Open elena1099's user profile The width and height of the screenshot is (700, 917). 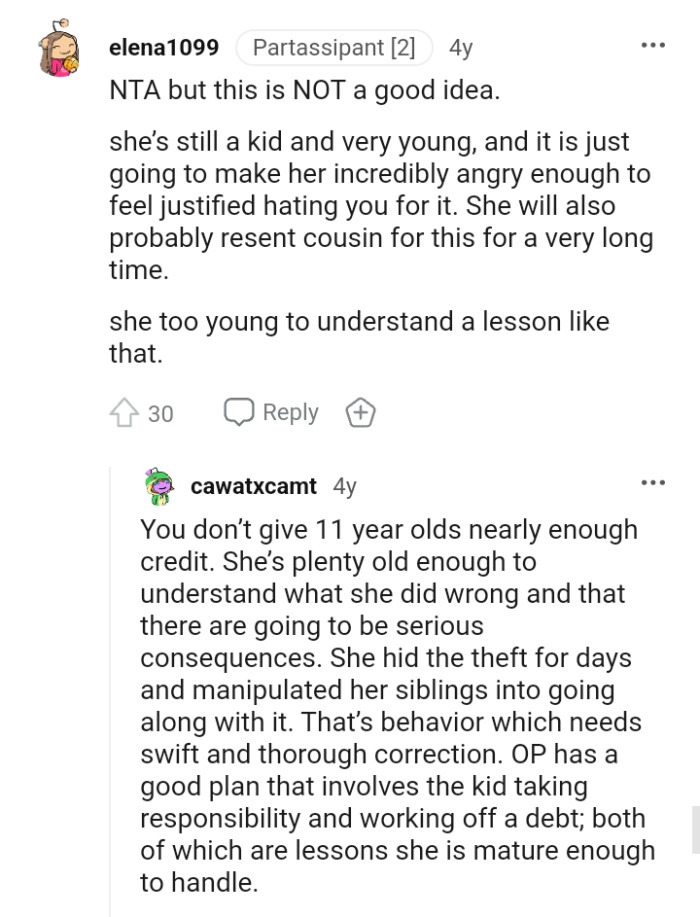click(163, 46)
